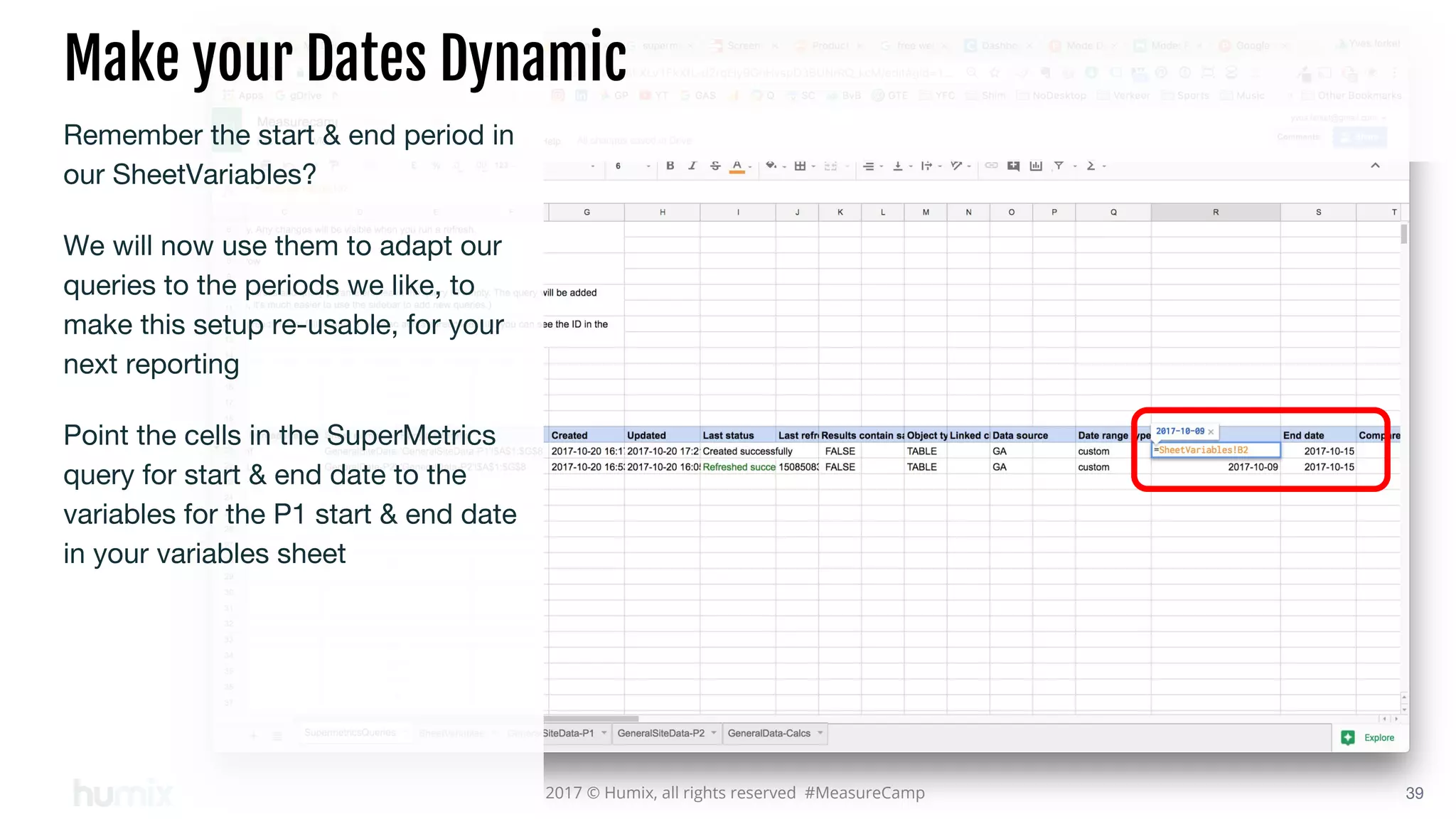
Task: Select column R header
Action: click(1216, 212)
